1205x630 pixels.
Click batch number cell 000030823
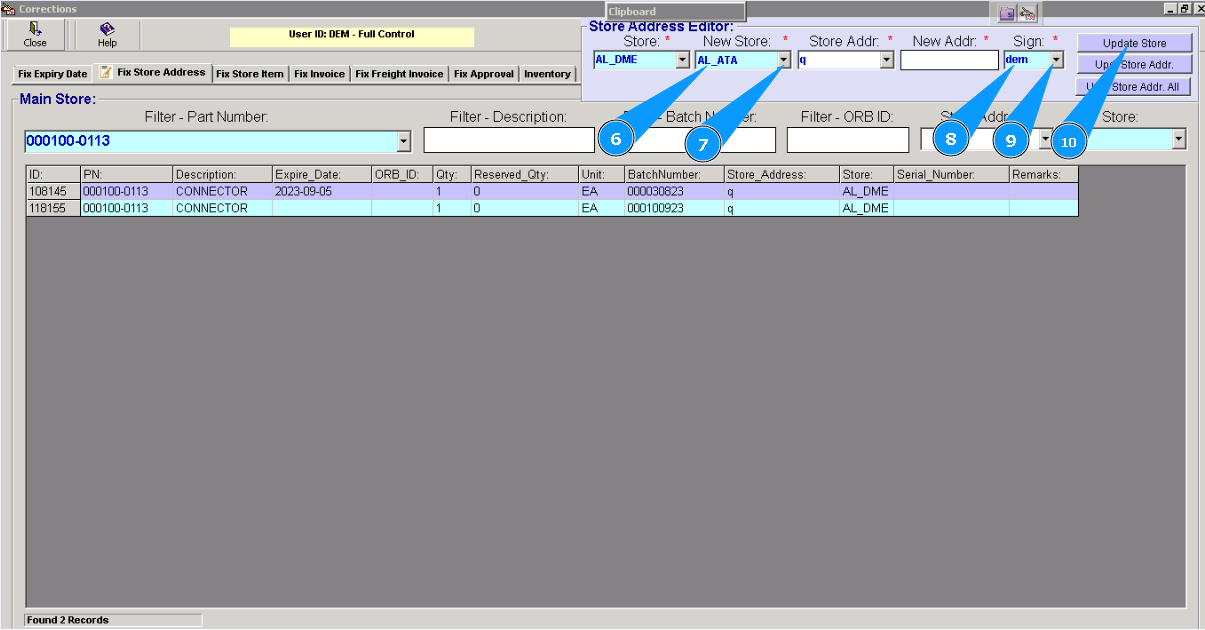click(674, 191)
